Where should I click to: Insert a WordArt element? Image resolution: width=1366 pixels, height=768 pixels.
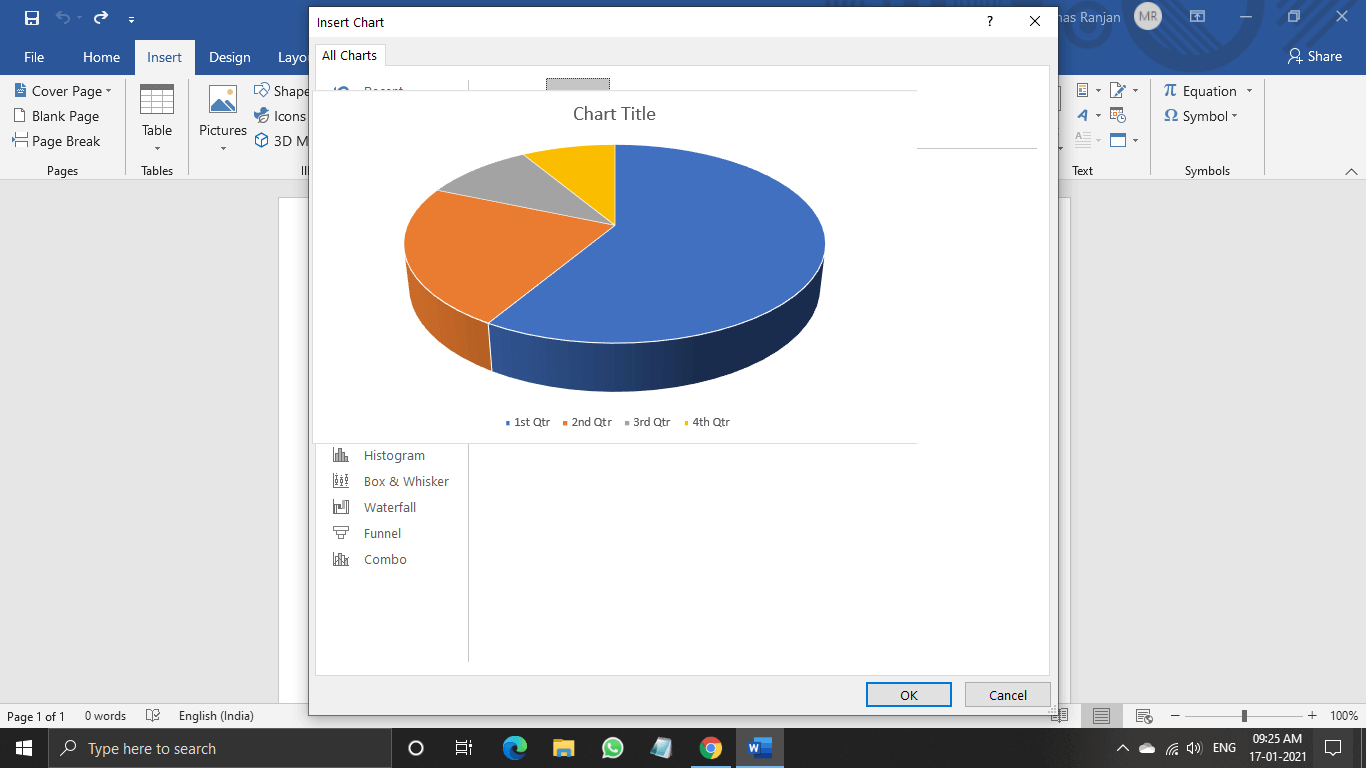pyautogui.click(x=1084, y=115)
